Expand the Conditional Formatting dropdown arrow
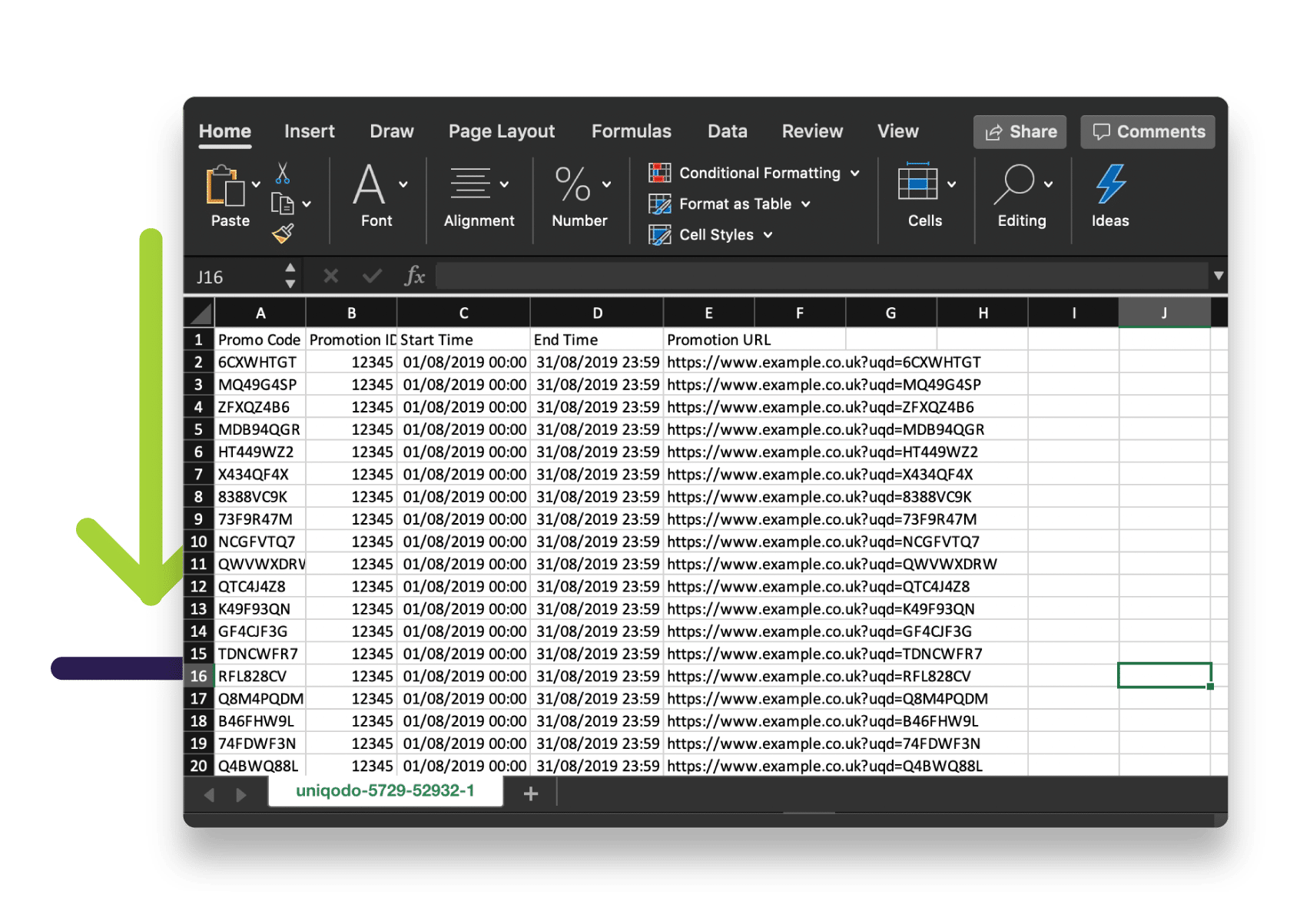This screenshot has height=924, width=1290. click(x=855, y=174)
